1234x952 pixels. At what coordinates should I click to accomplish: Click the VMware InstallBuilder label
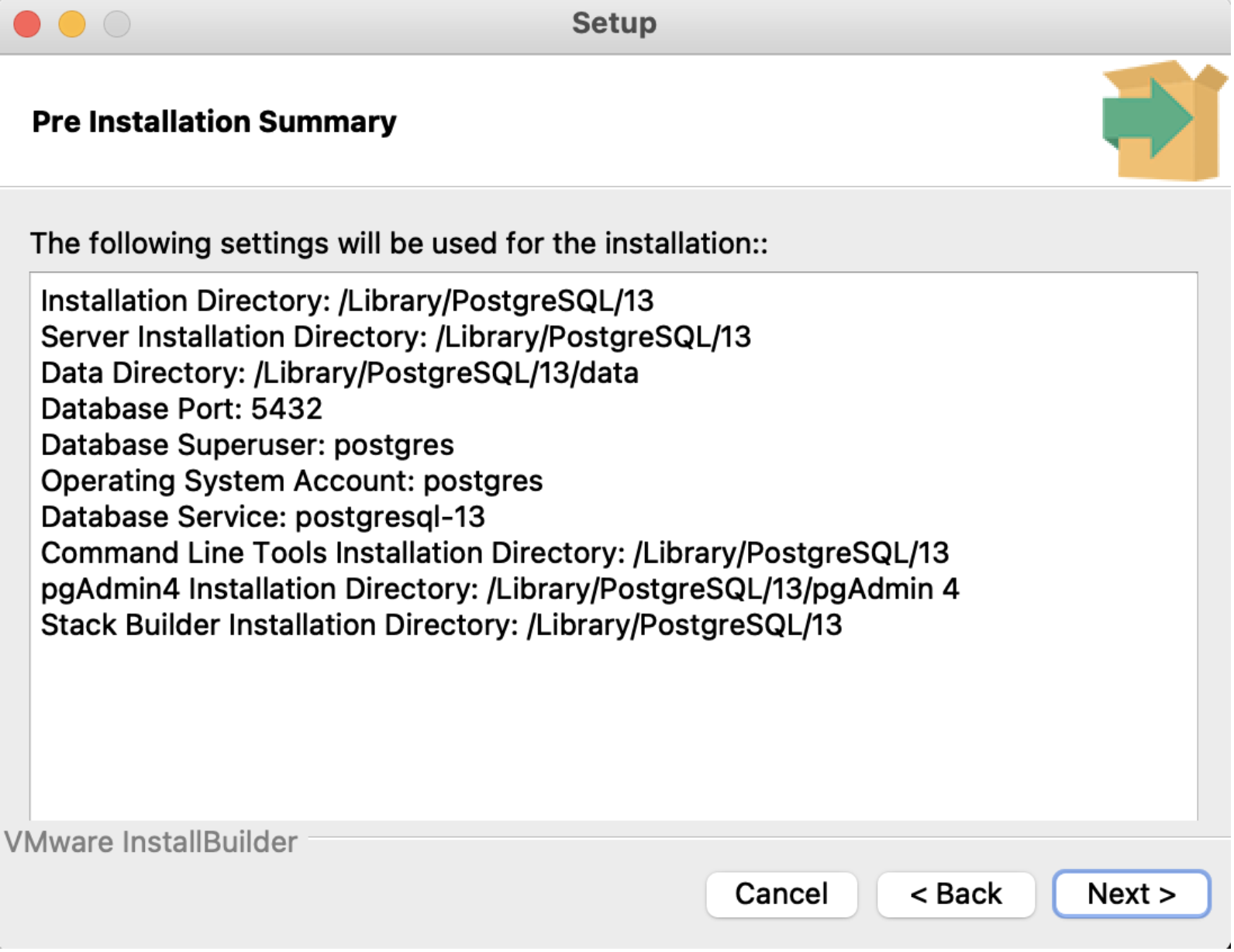(147, 842)
